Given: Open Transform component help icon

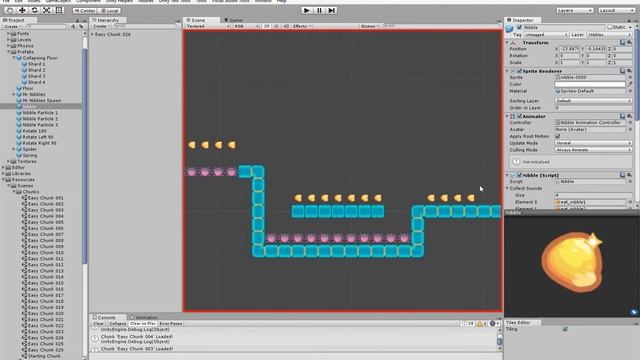Looking at the screenshot, I should [x=622, y=42].
